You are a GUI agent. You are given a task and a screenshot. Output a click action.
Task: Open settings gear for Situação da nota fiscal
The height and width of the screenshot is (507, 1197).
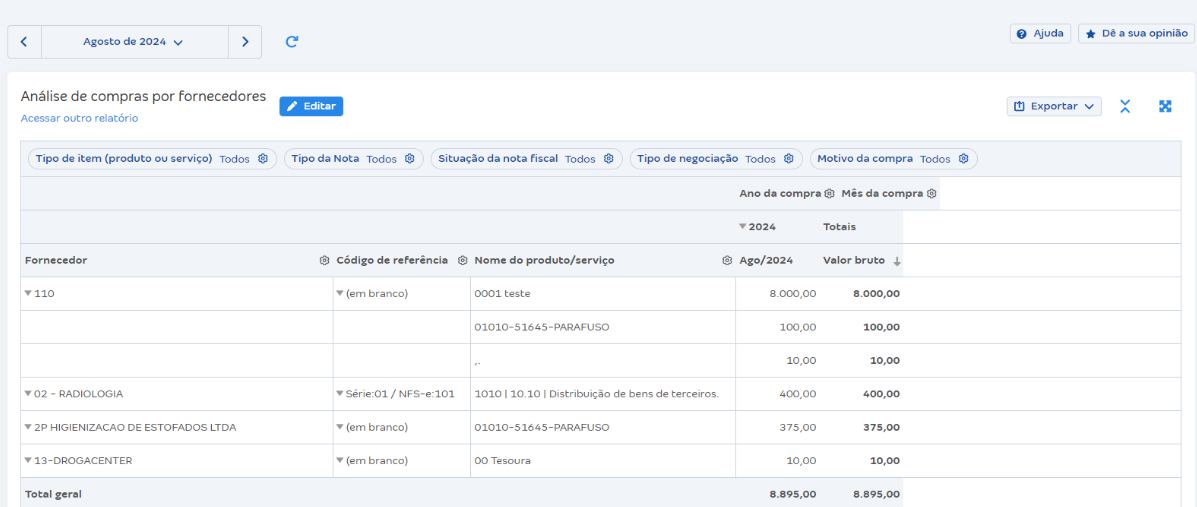click(608, 159)
